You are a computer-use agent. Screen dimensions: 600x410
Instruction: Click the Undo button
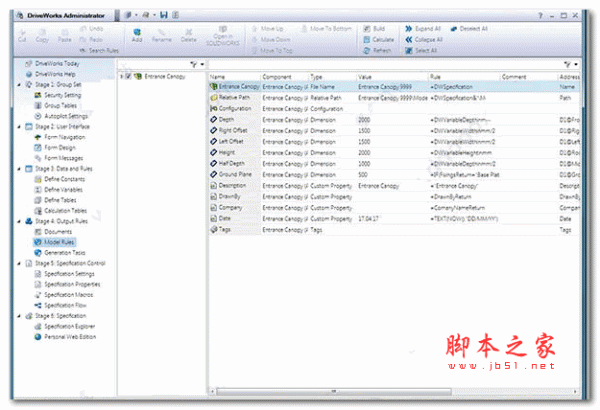(x=91, y=29)
